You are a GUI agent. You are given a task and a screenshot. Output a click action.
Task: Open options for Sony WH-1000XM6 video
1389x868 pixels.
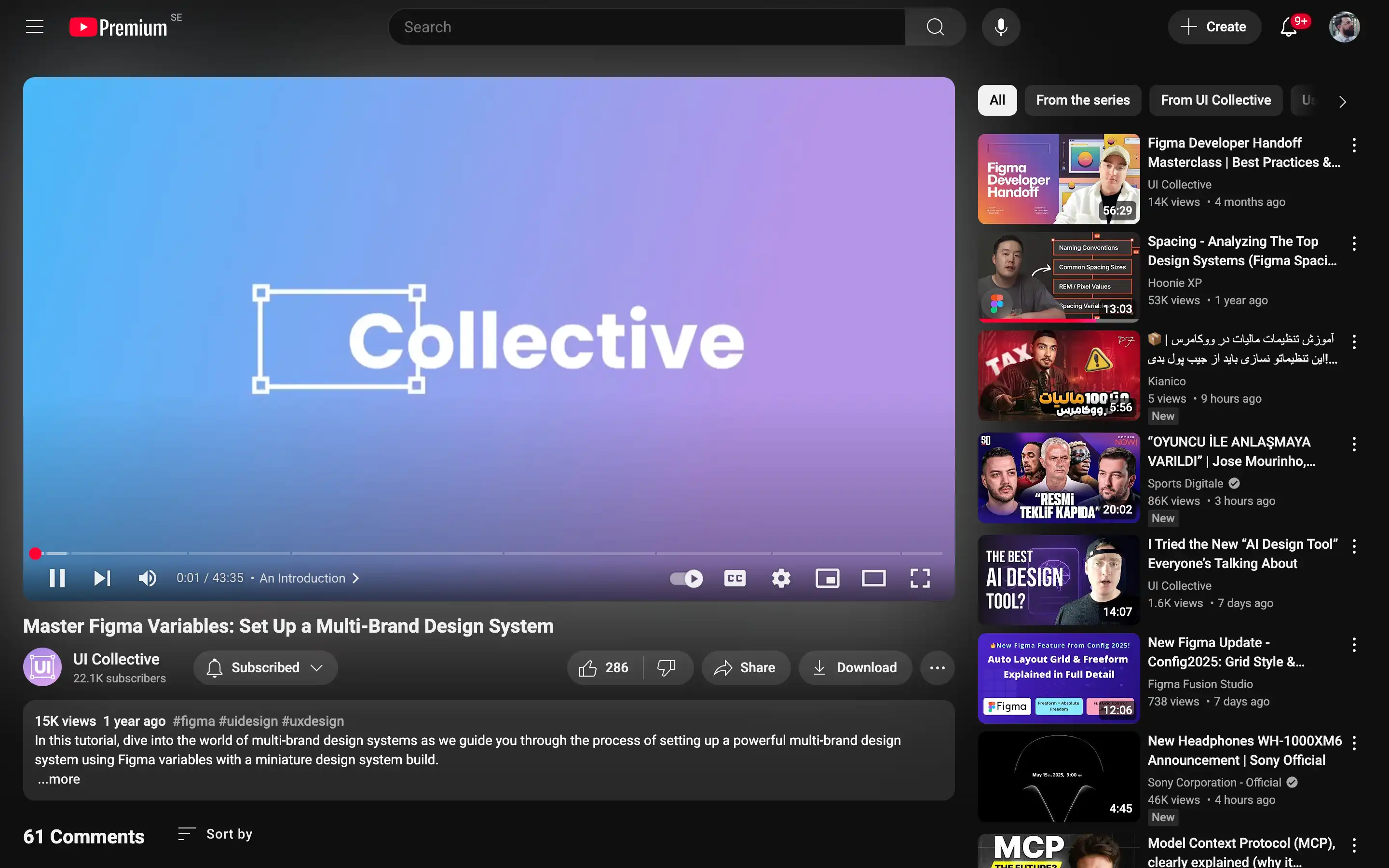click(1354, 743)
